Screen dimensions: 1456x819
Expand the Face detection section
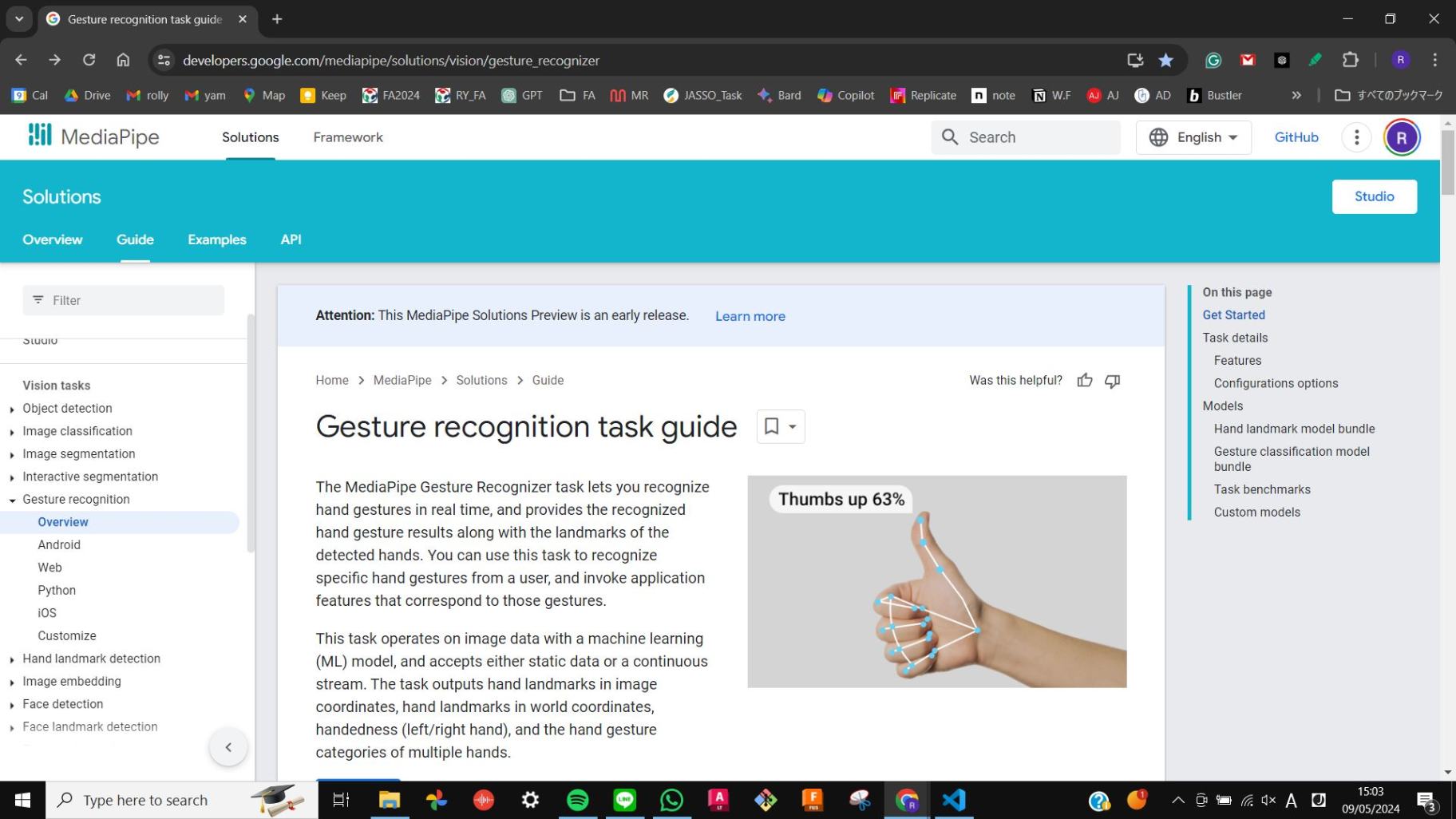(12, 705)
